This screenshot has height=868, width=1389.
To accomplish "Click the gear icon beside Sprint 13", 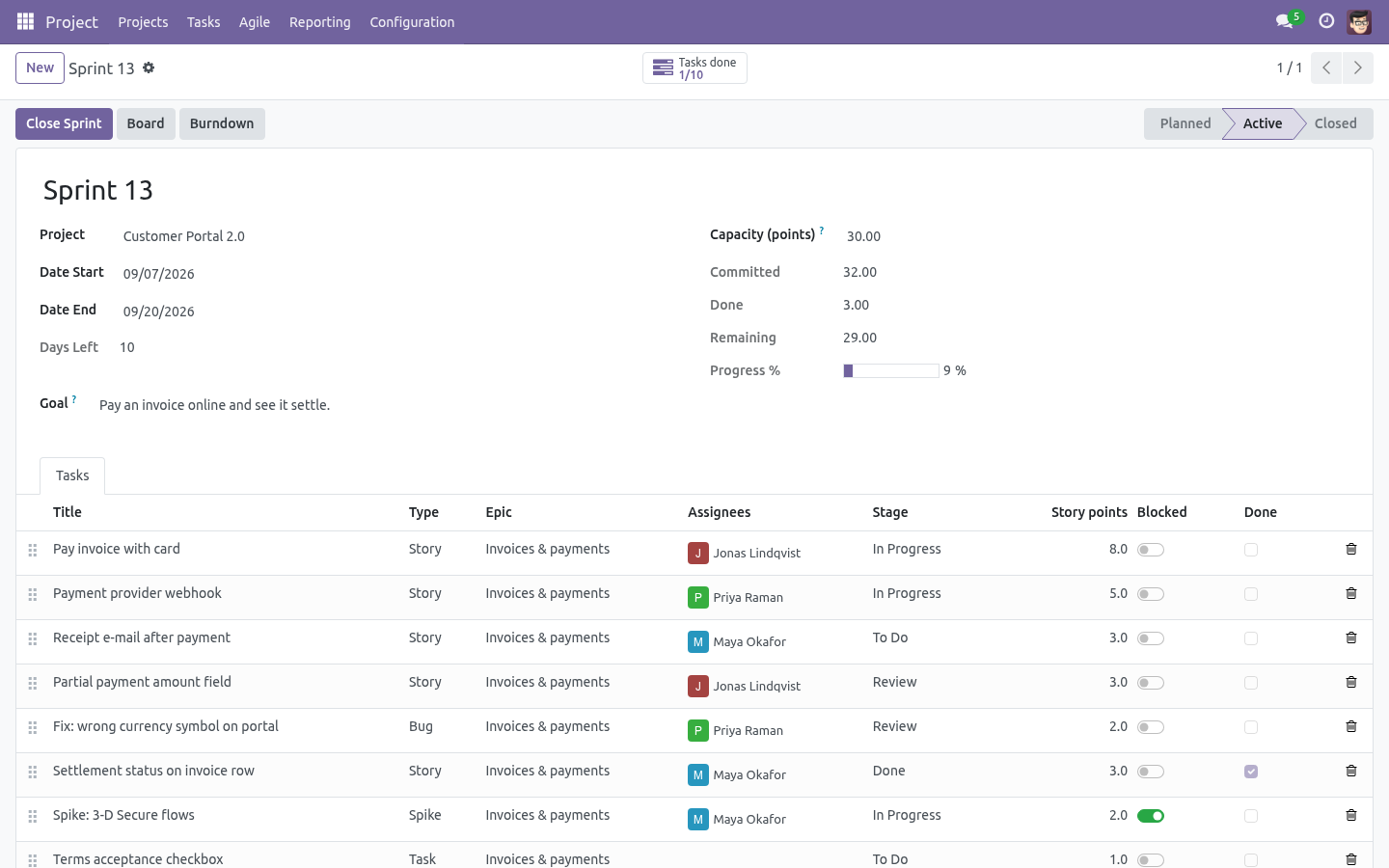I will click(149, 68).
